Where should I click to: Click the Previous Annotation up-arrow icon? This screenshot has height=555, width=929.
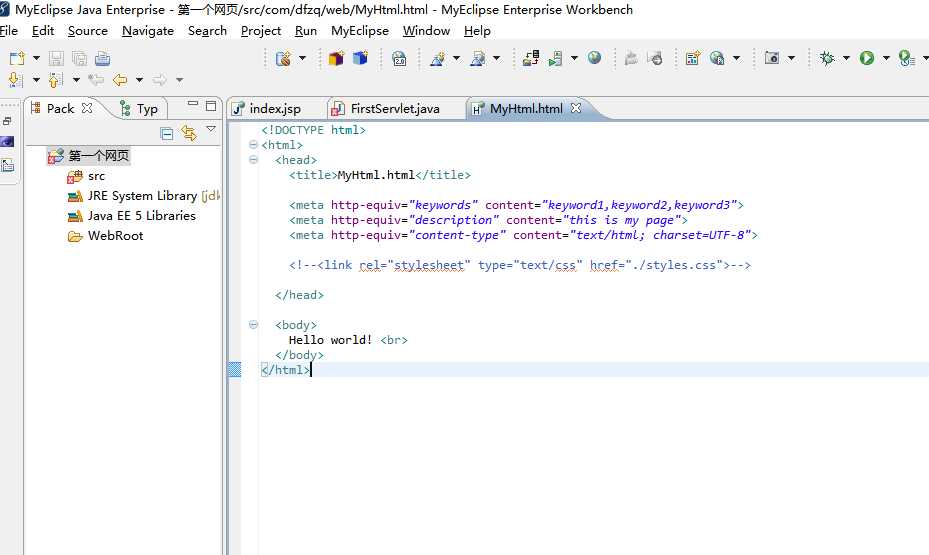(56, 79)
